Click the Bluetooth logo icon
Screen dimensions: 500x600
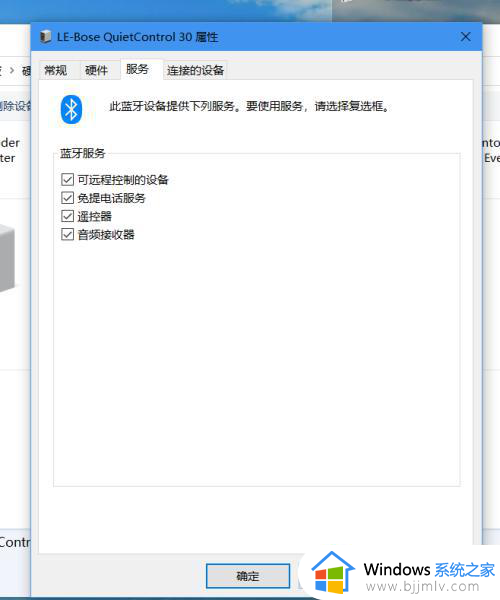tap(72, 110)
